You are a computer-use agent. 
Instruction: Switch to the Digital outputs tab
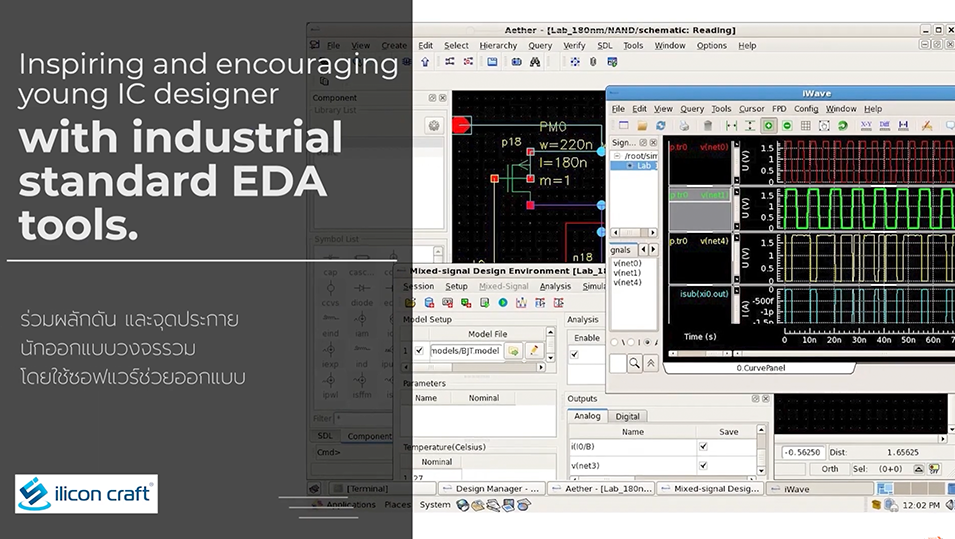click(628, 416)
